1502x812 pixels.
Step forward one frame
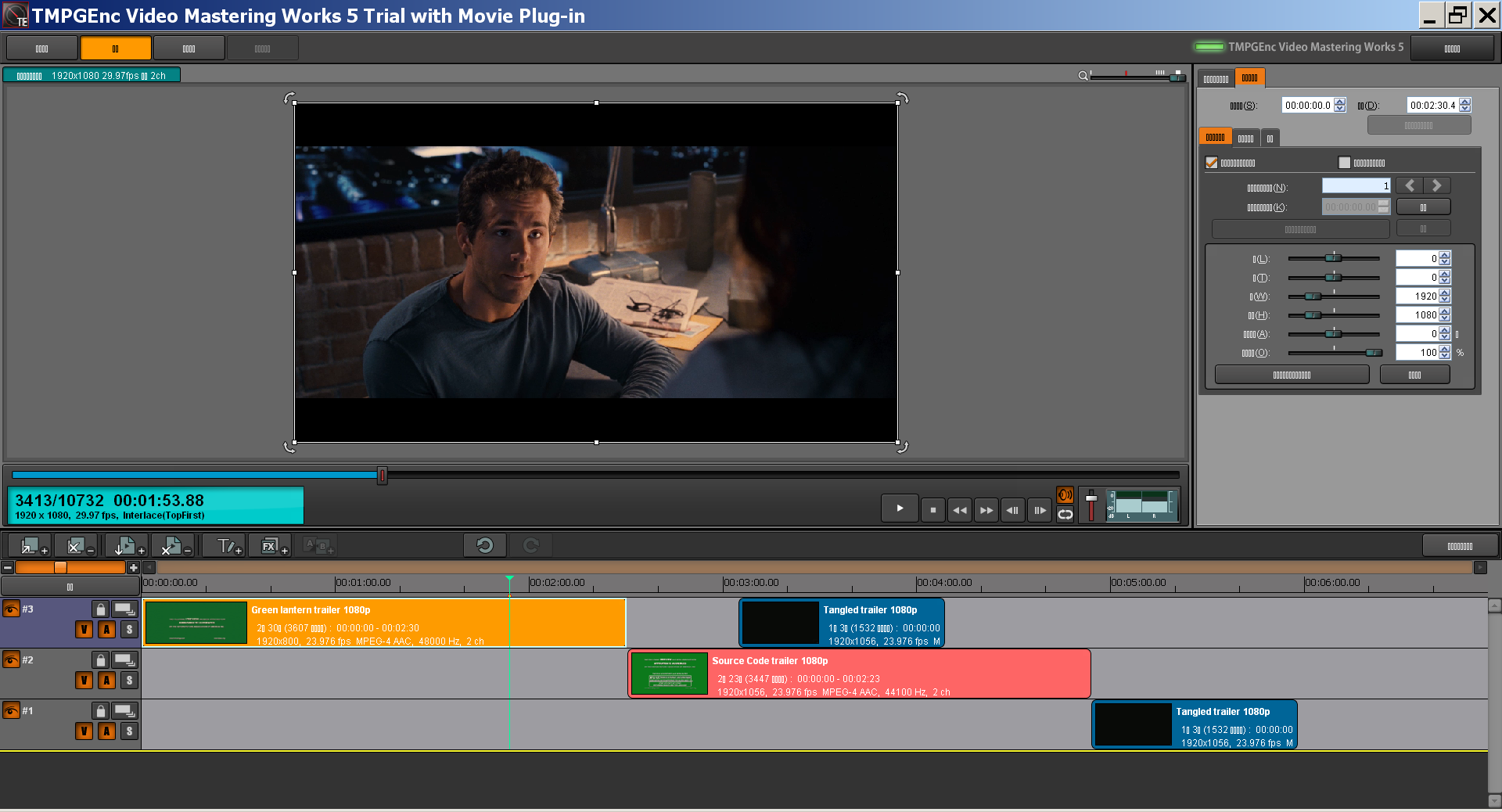pyautogui.click(x=1039, y=510)
